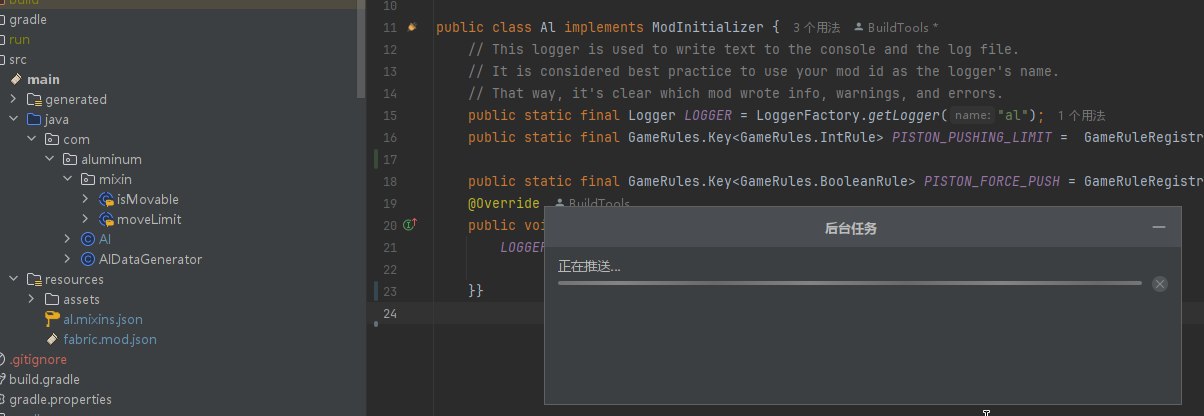The image size is (1204, 416).
Task: Select the .gitignore file
Action: tap(39, 359)
